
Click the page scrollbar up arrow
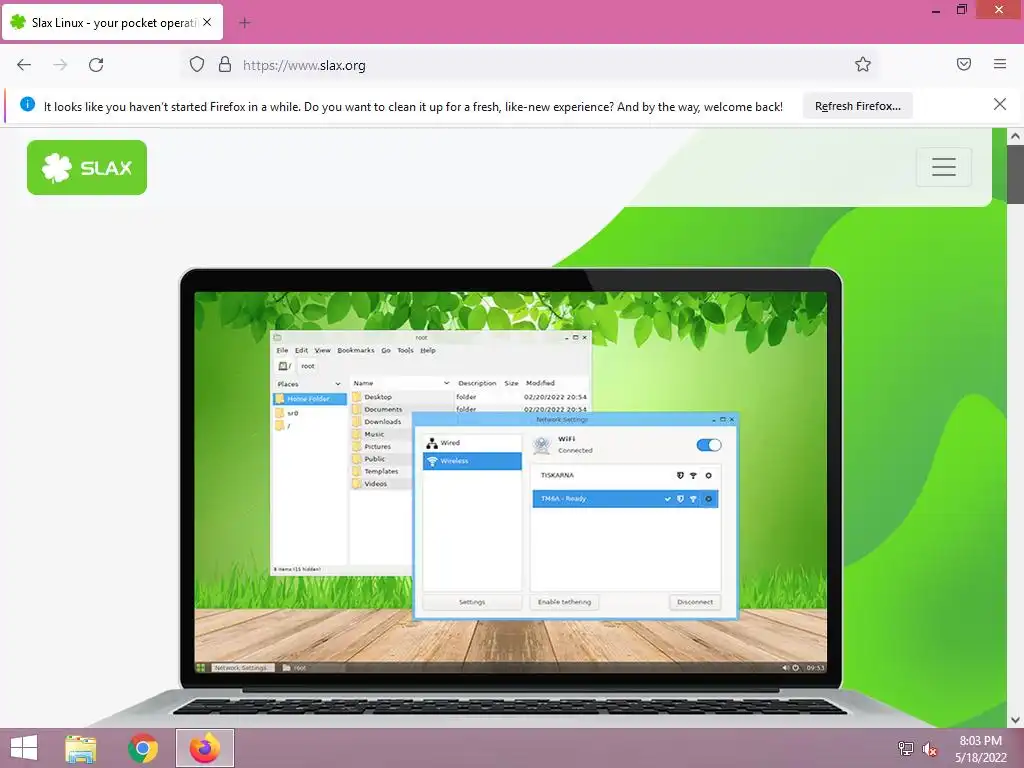pyautogui.click(x=1015, y=136)
